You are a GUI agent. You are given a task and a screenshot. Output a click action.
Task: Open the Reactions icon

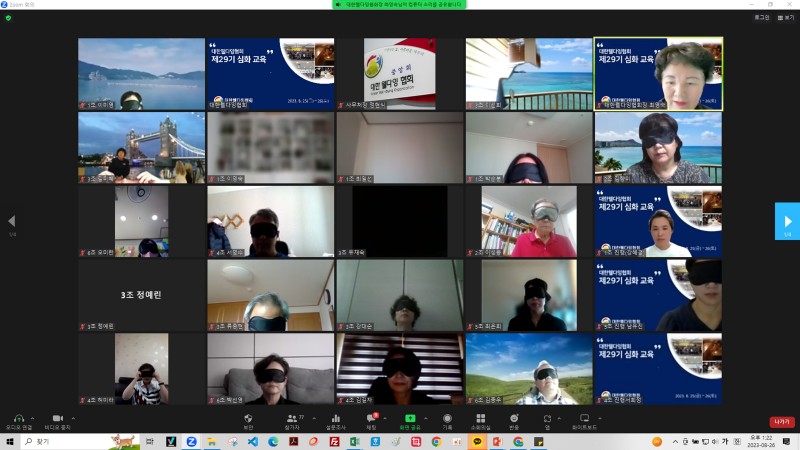[514, 417]
